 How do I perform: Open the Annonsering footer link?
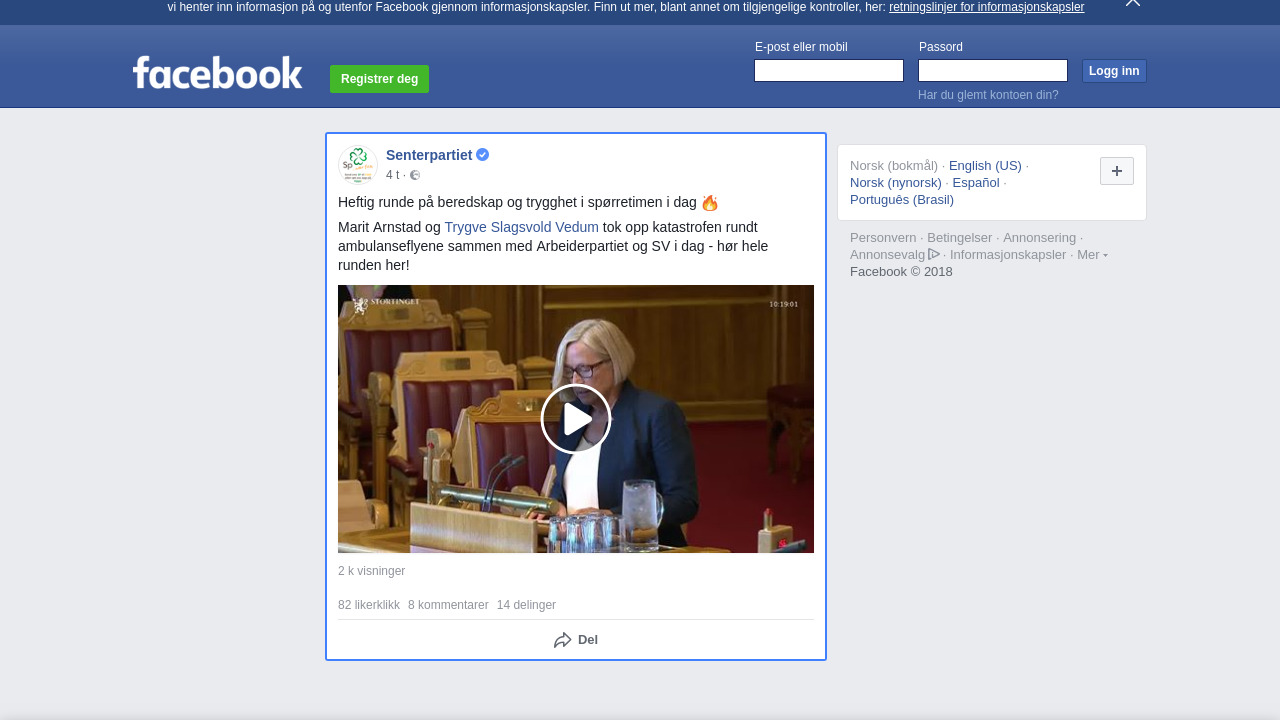1040,238
